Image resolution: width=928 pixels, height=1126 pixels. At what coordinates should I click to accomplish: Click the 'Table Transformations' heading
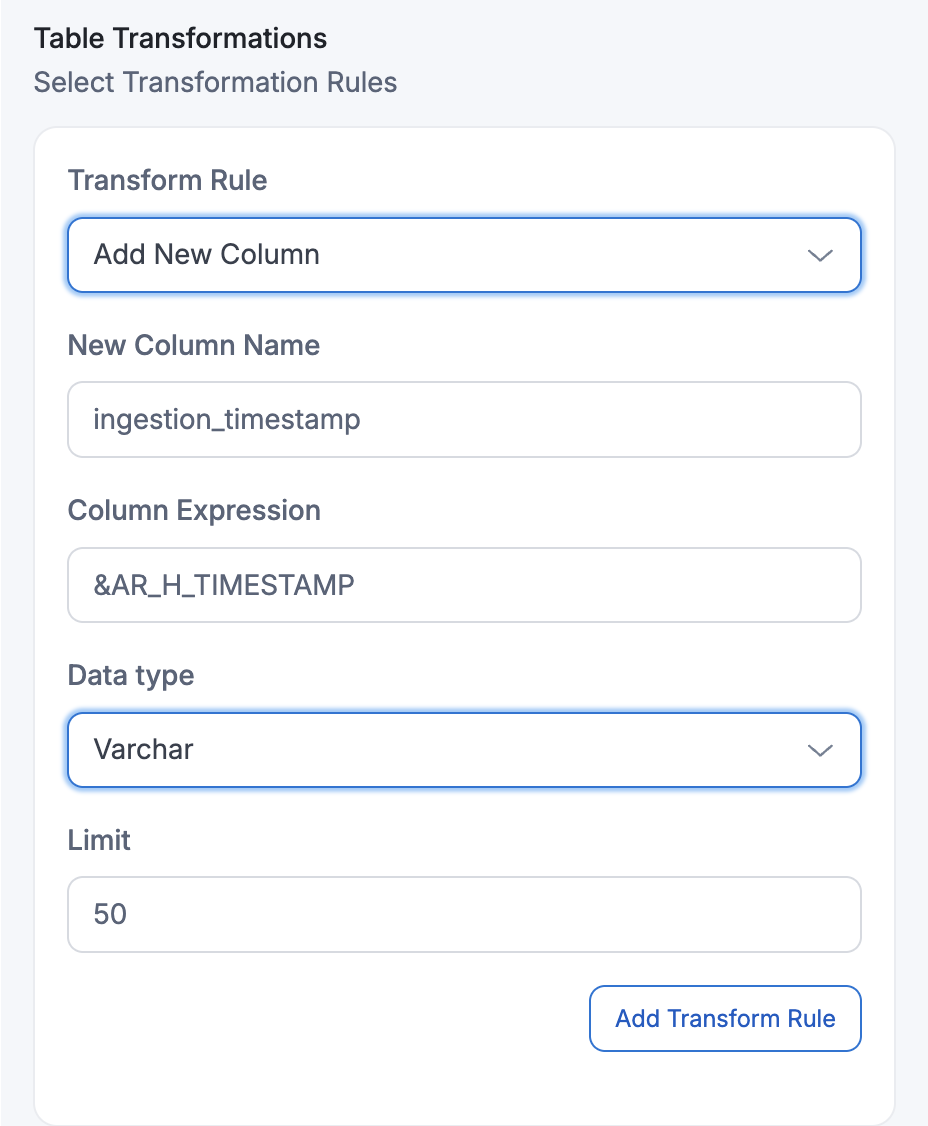(181, 39)
